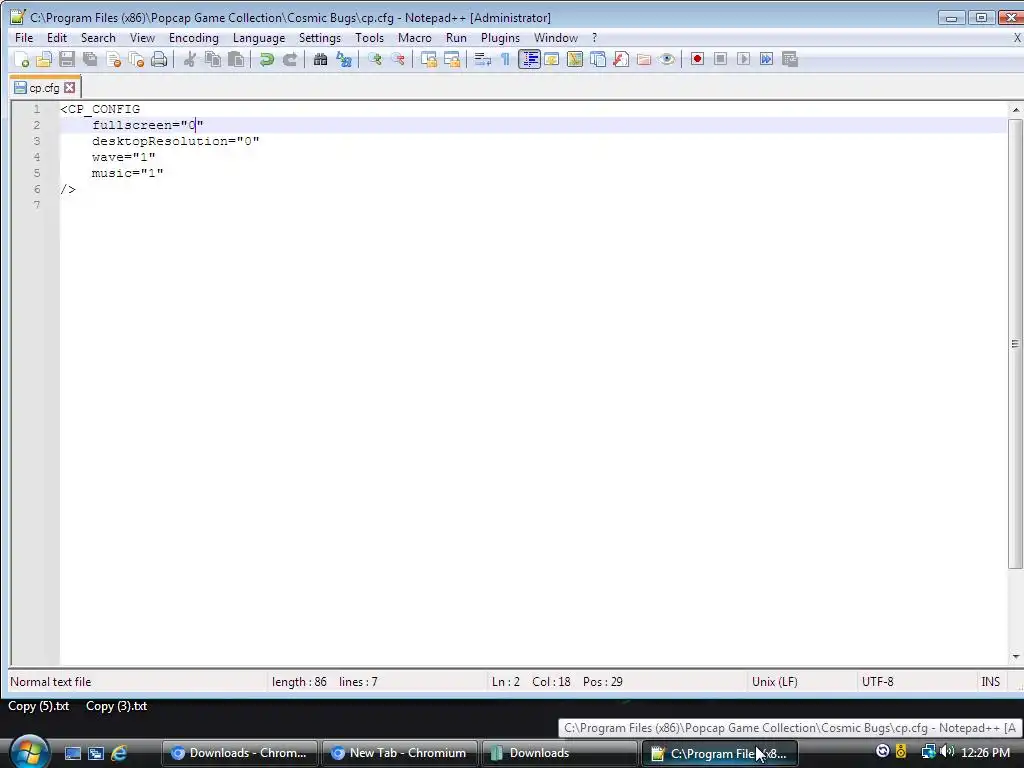Open the Settings menu
This screenshot has height=768, width=1024.
pyautogui.click(x=319, y=38)
